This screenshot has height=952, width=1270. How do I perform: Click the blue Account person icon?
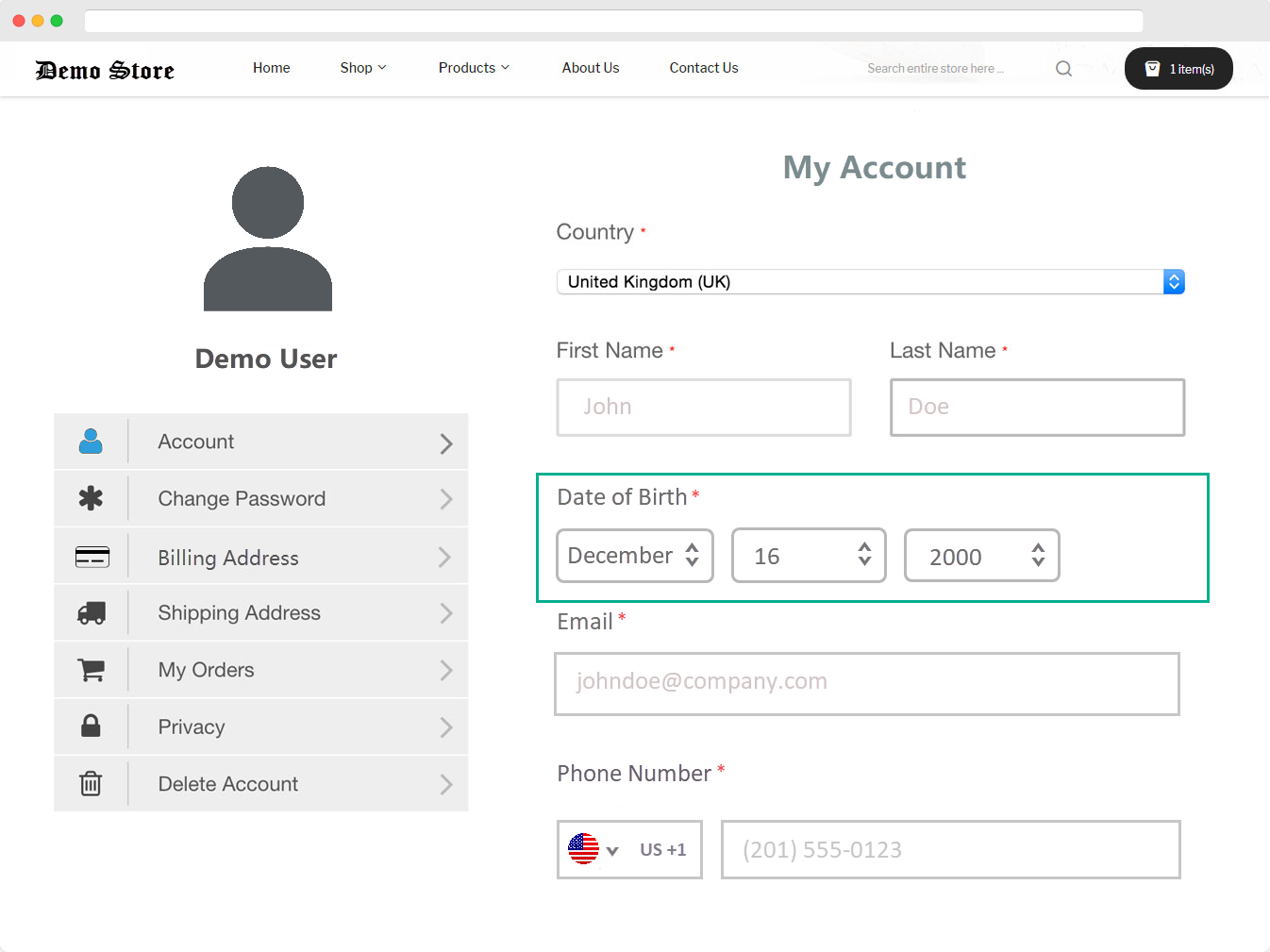(x=91, y=442)
